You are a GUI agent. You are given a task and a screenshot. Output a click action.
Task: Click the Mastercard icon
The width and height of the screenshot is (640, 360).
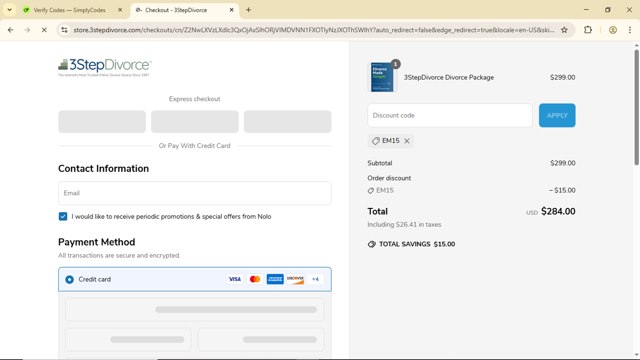(255, 279)
